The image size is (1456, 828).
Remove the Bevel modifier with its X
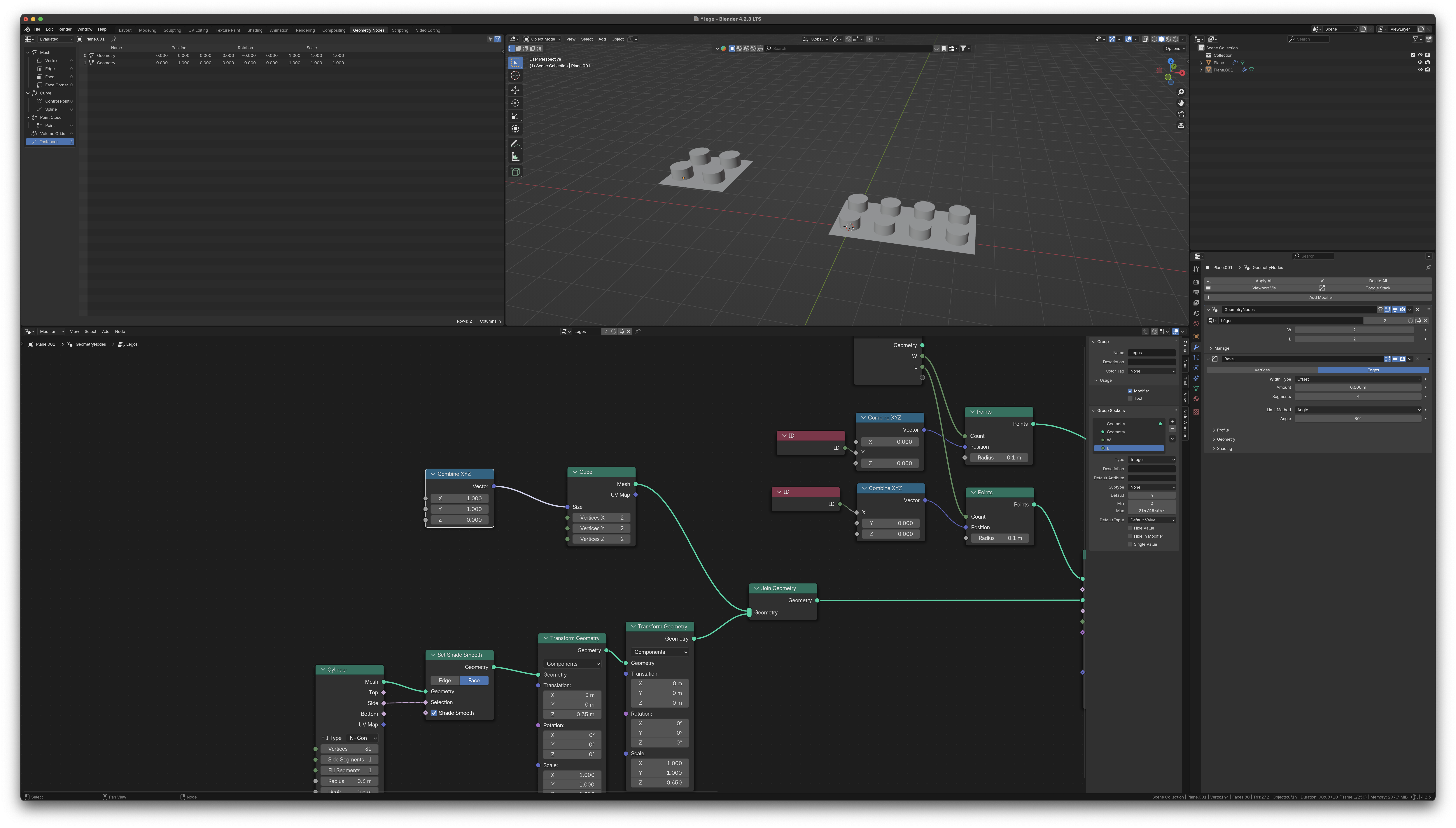click(1417, 359)
